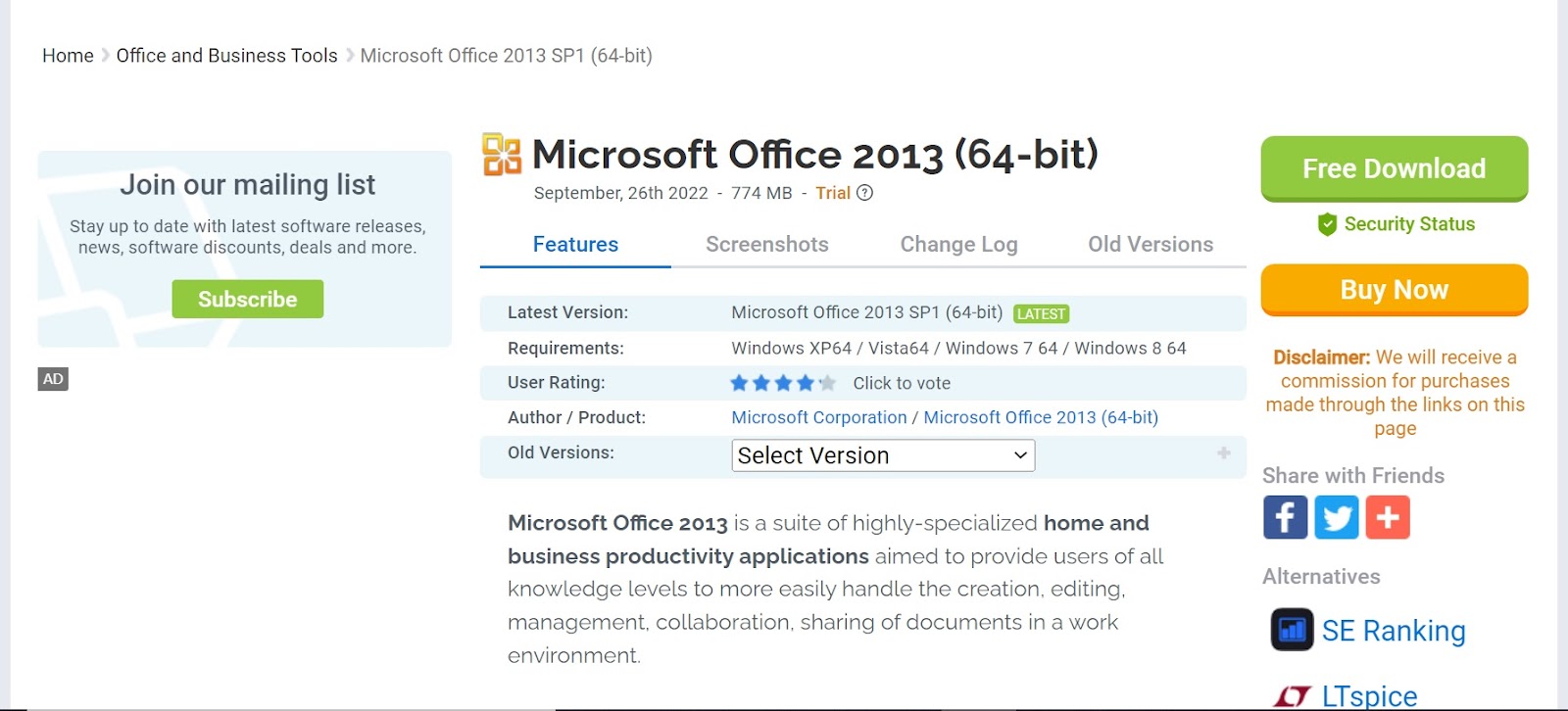Rate with the third star

tap(783, 383)
